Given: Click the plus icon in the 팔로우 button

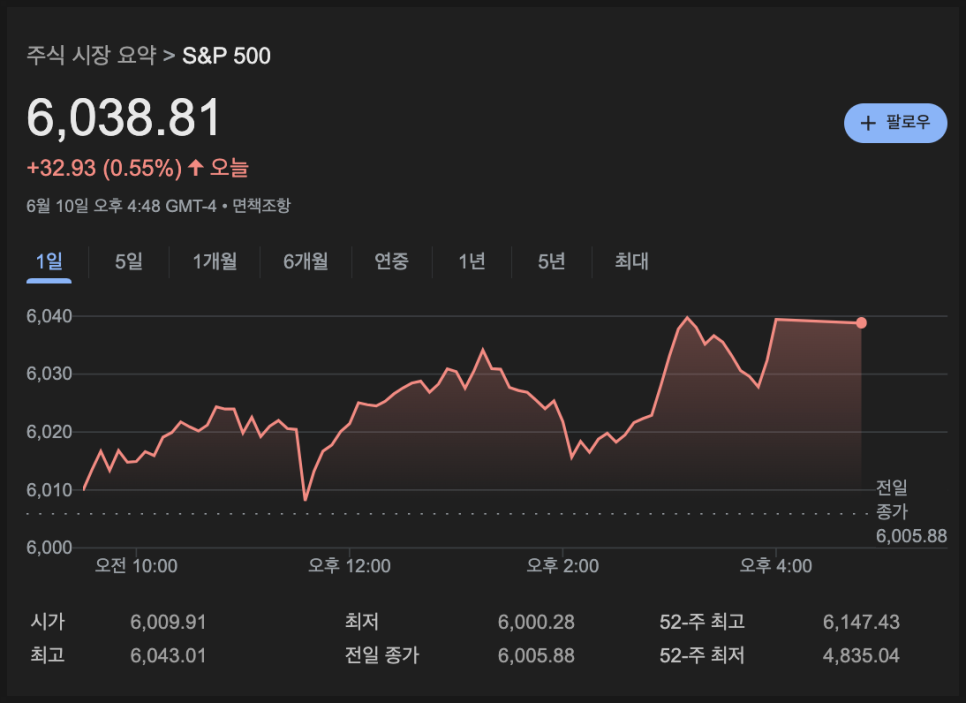Looking at the screenshot, I should point(868,123).
